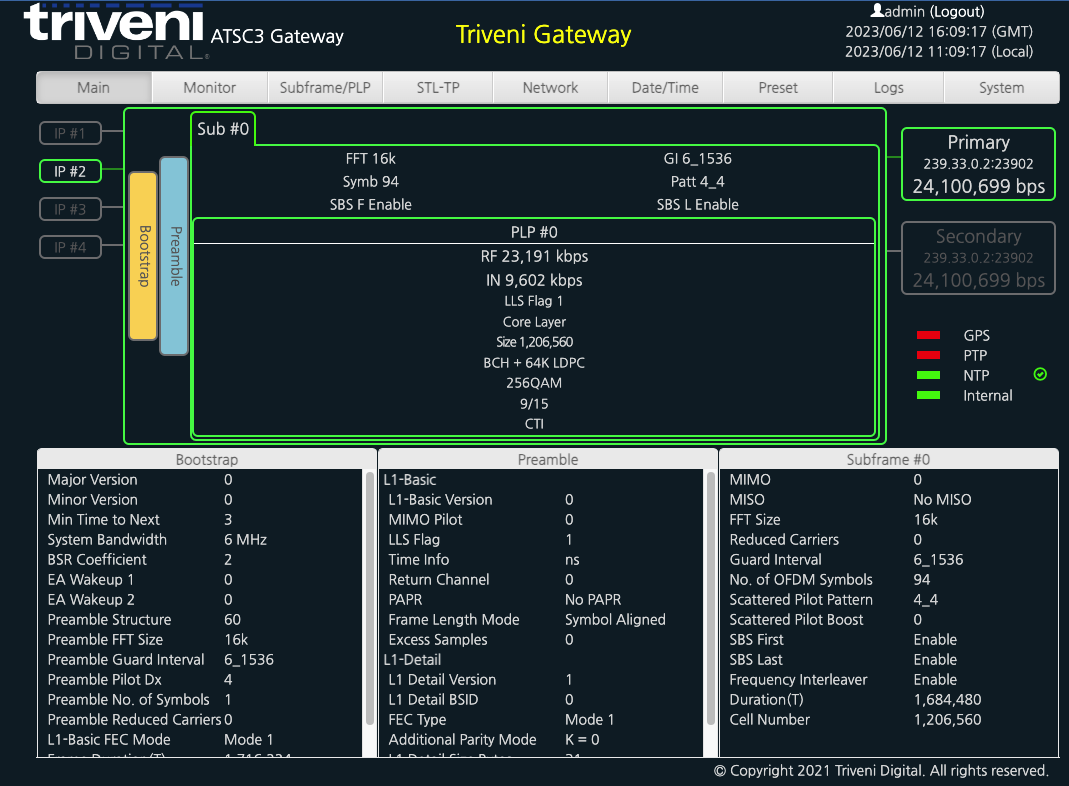The width and height of the screenshot is (1069, 786).
Task: Click the BSR Coefficient row
Action: [x=202, y=560]
